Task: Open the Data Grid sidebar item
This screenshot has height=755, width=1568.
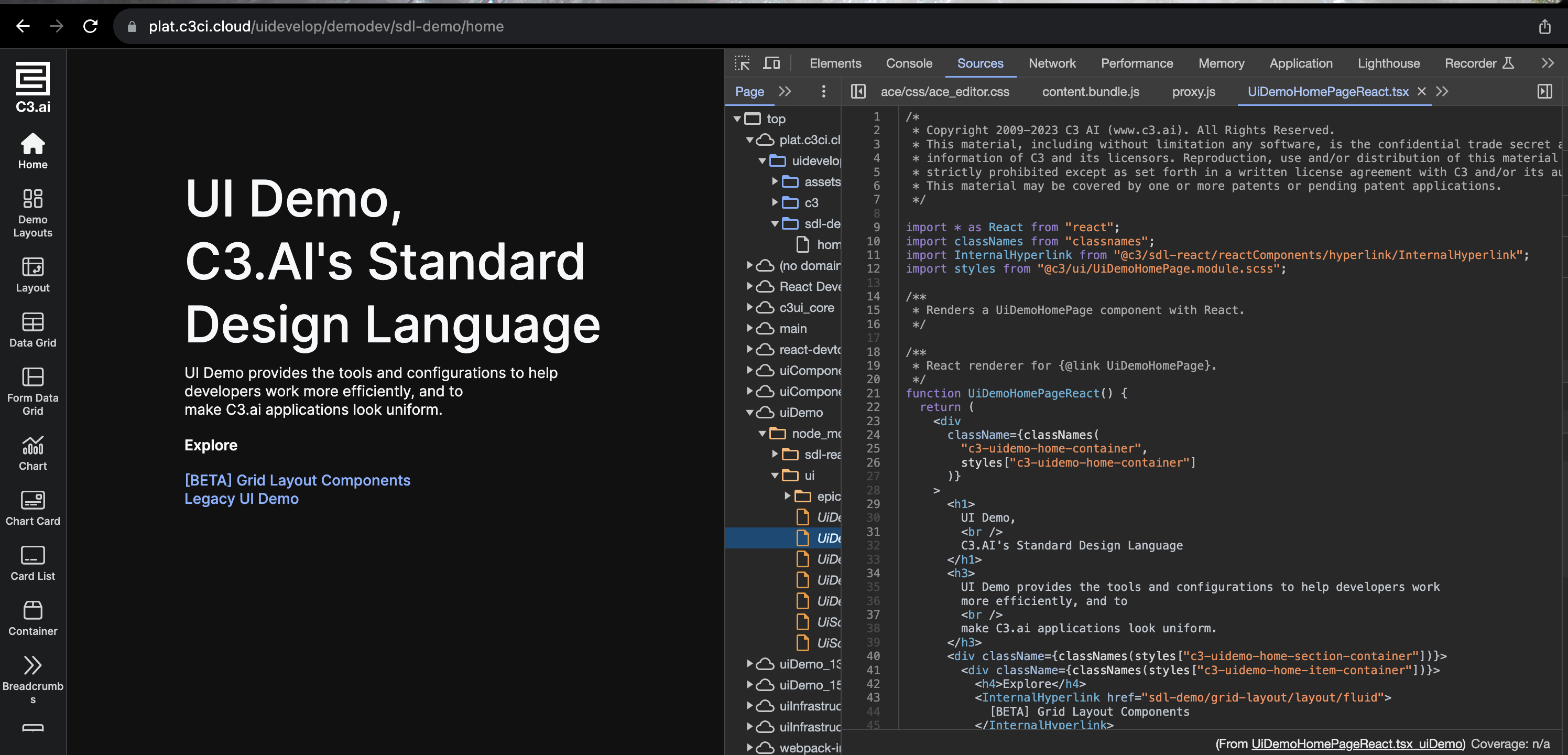Action: 33,329
